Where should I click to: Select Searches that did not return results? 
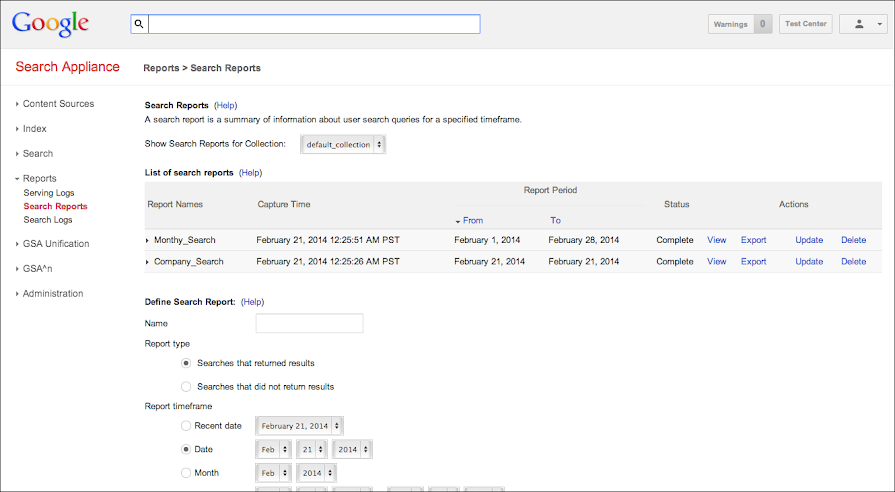[186, 387]
